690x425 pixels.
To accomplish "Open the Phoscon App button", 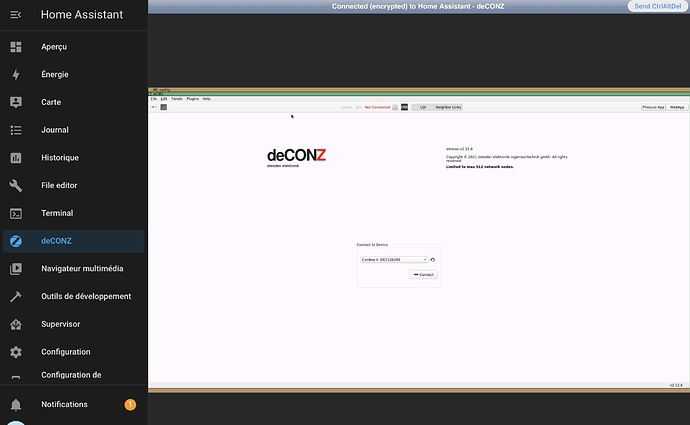I will click(653, 107).
